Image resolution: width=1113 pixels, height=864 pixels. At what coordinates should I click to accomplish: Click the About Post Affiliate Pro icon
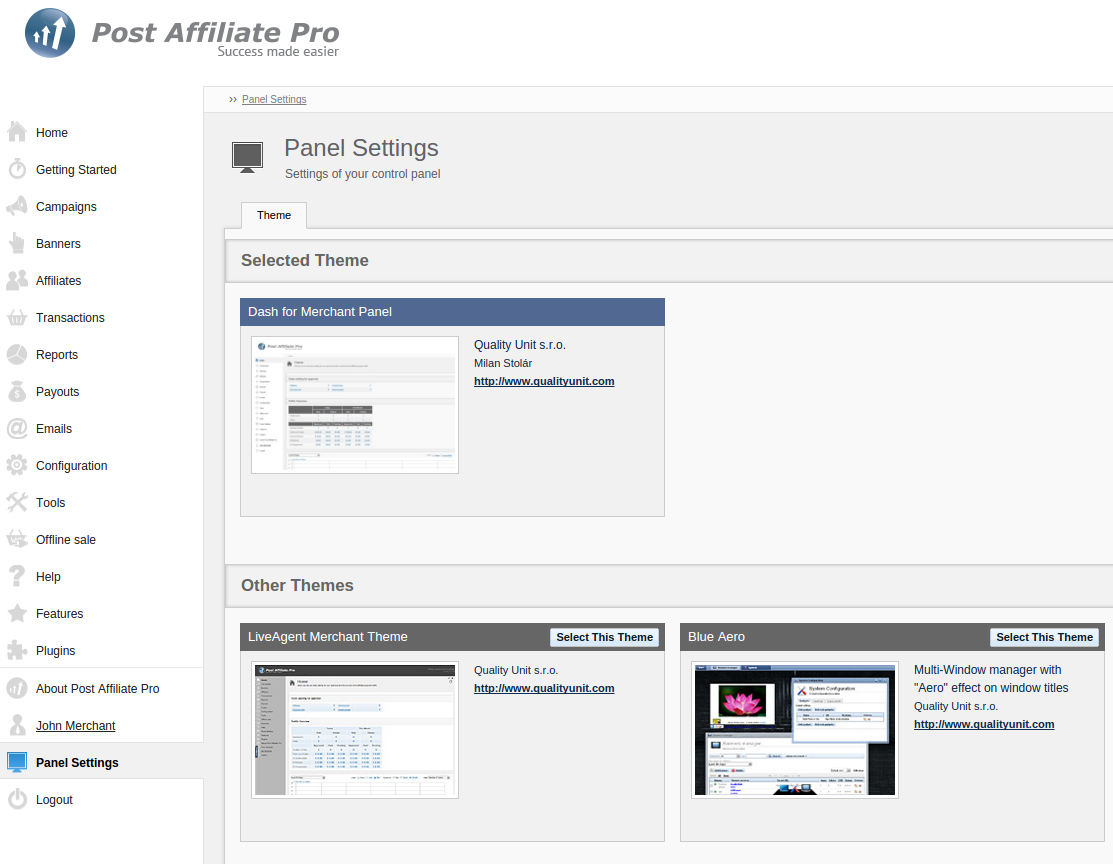tap(17, 688)
